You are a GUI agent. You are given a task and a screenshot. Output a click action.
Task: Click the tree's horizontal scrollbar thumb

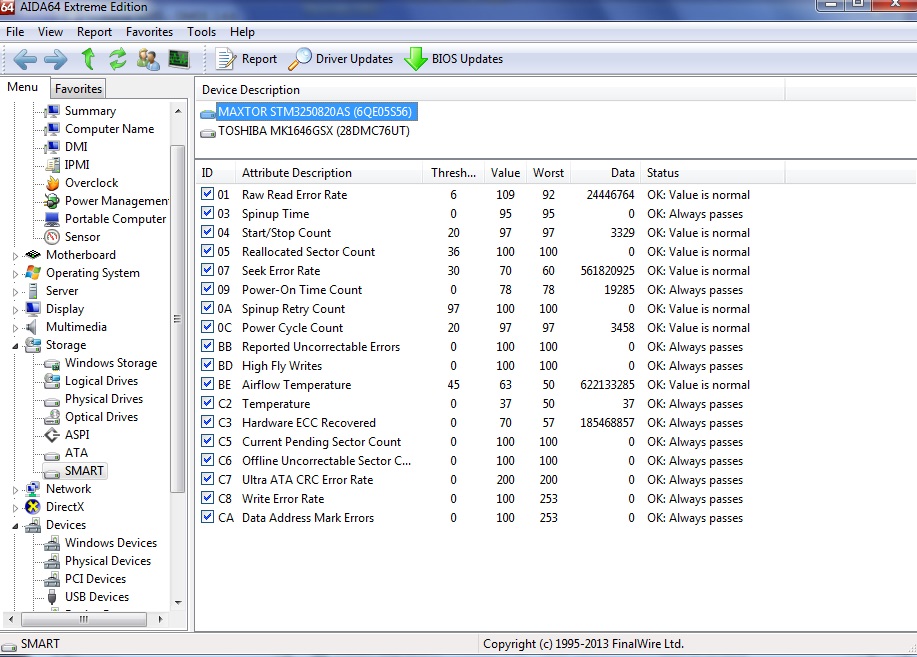pos(84,619)
